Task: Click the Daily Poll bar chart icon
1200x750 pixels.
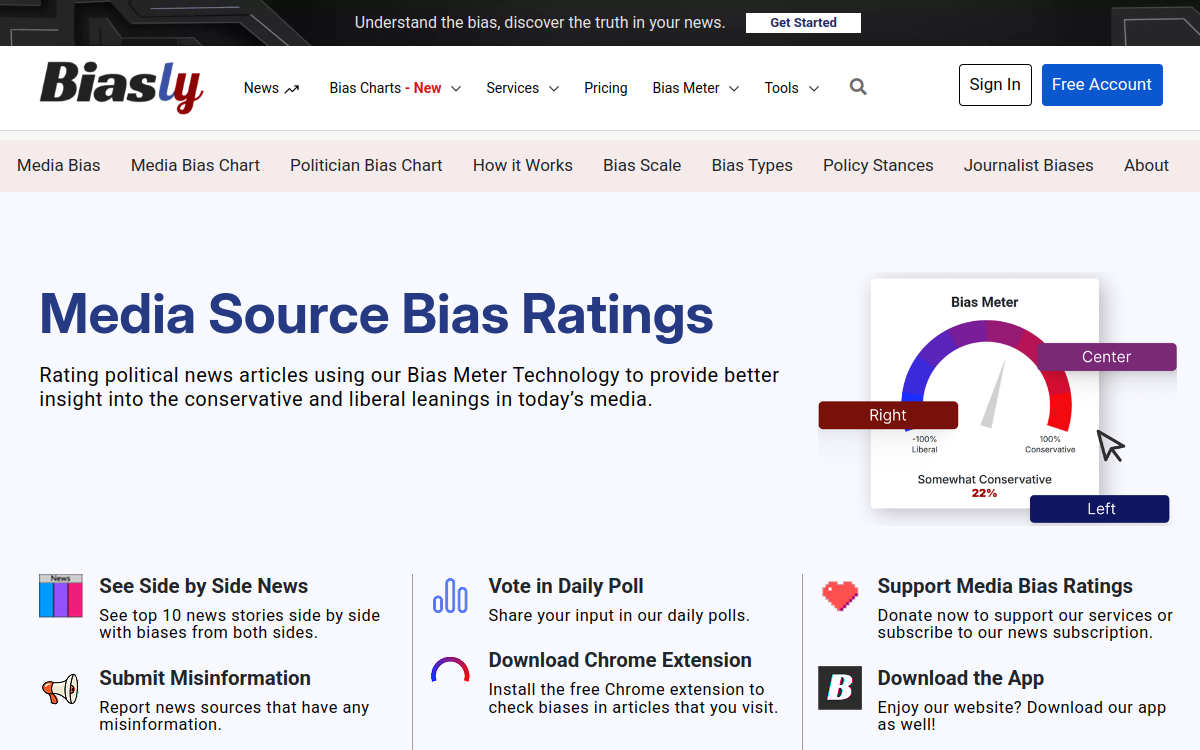Action: click(450, 595)
